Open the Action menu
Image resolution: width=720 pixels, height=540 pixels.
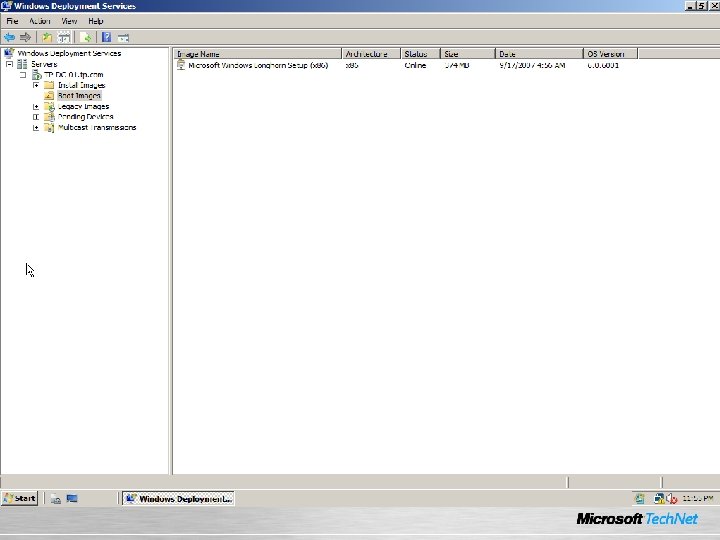tap(40, 21)
